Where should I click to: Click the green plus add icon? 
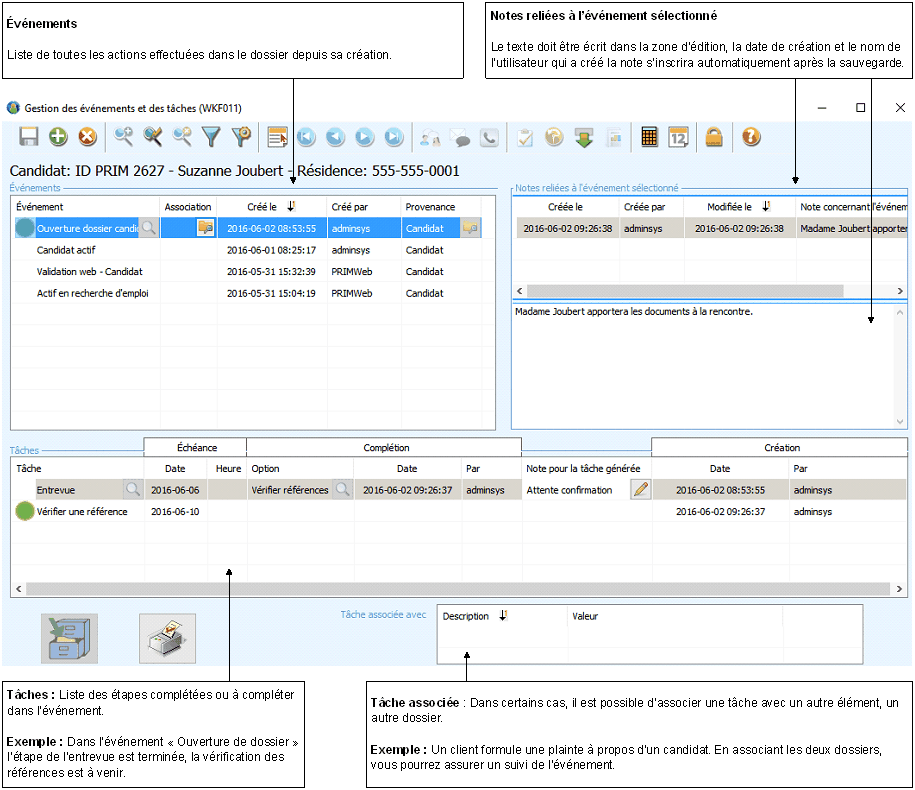pos(58,138)
